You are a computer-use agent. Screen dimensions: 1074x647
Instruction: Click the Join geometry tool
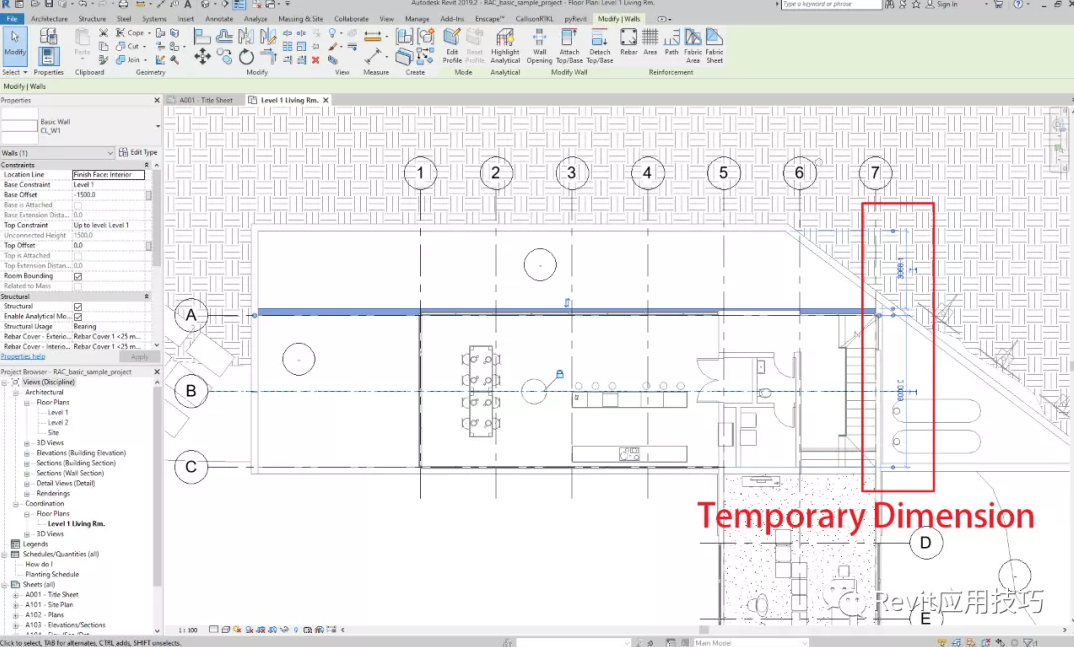(132, 60)
